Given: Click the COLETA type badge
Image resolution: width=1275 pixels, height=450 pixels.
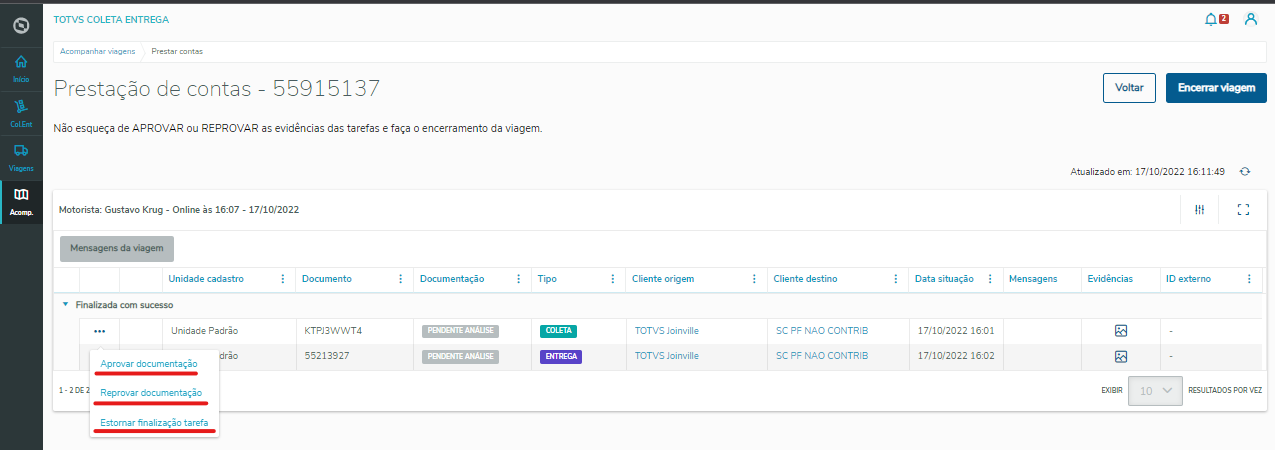Looking at the screenshot, I should point(558,331).
